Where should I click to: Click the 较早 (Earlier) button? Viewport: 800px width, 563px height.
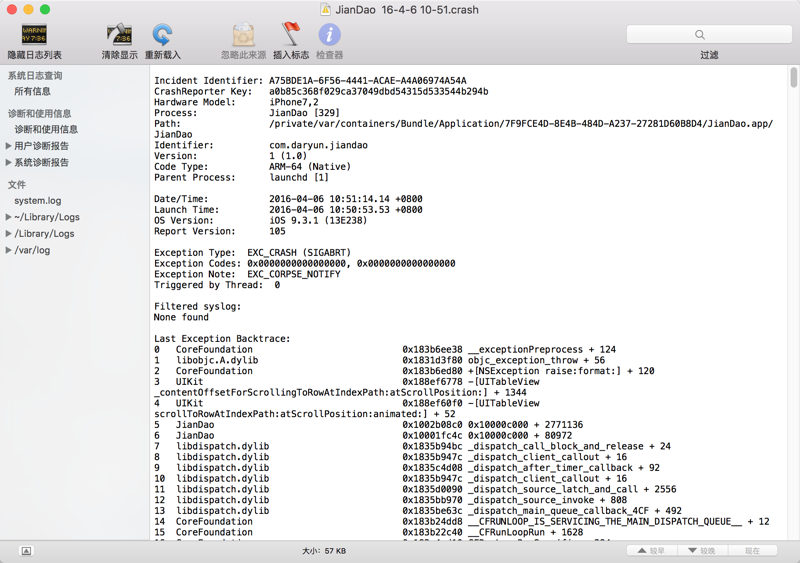(652, 551)
